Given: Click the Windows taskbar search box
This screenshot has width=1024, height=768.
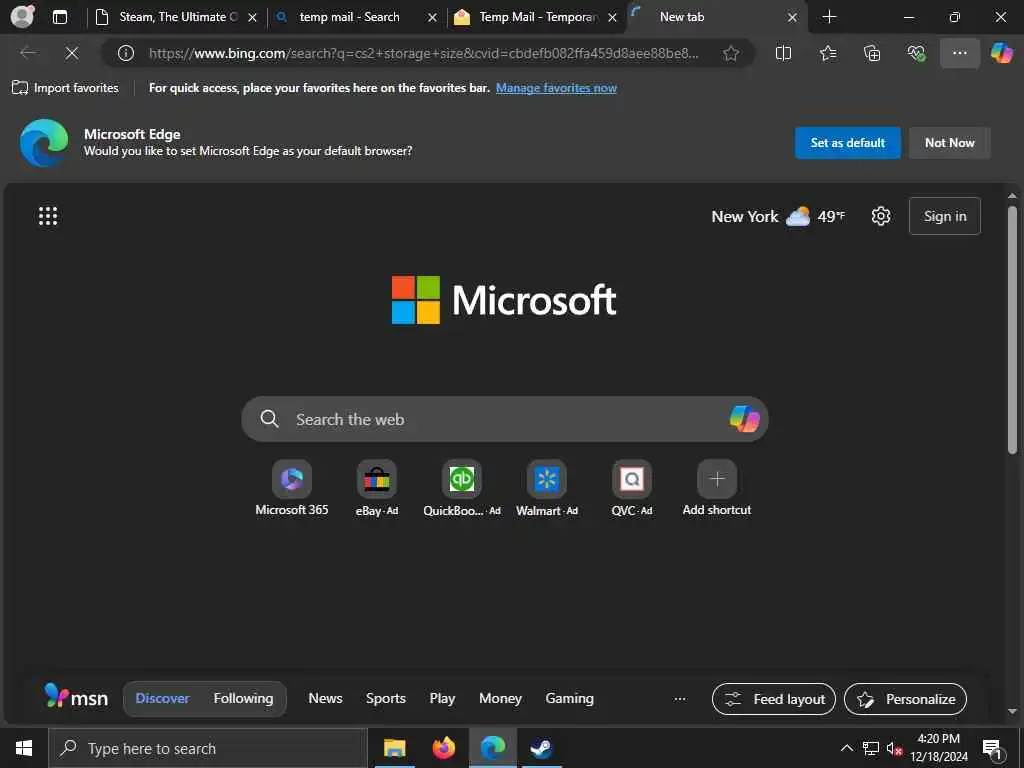Looking at the screenshot, I should pyautogui.click(x=208, y=748).
